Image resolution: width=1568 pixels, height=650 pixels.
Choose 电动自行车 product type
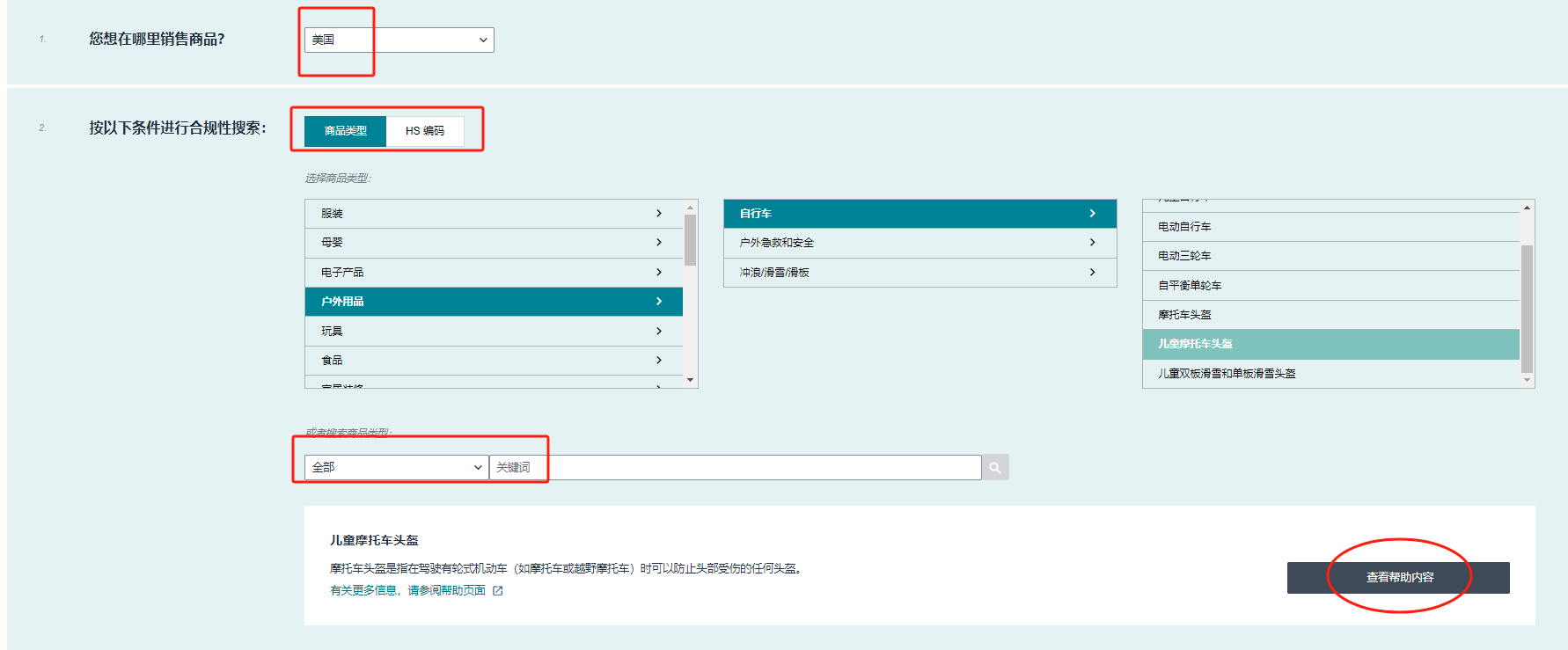[x=1331, y=227]
